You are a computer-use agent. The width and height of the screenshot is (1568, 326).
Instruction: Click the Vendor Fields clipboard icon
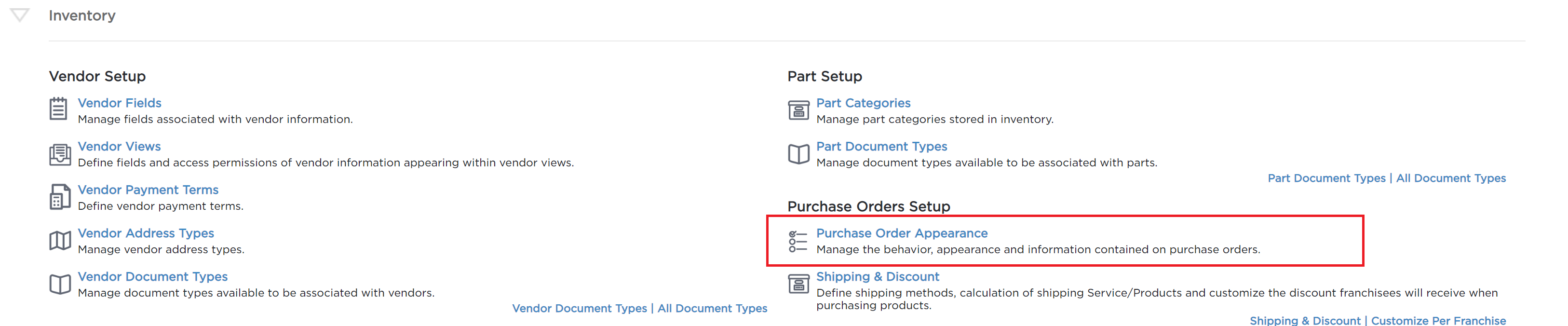coord(58,109)
